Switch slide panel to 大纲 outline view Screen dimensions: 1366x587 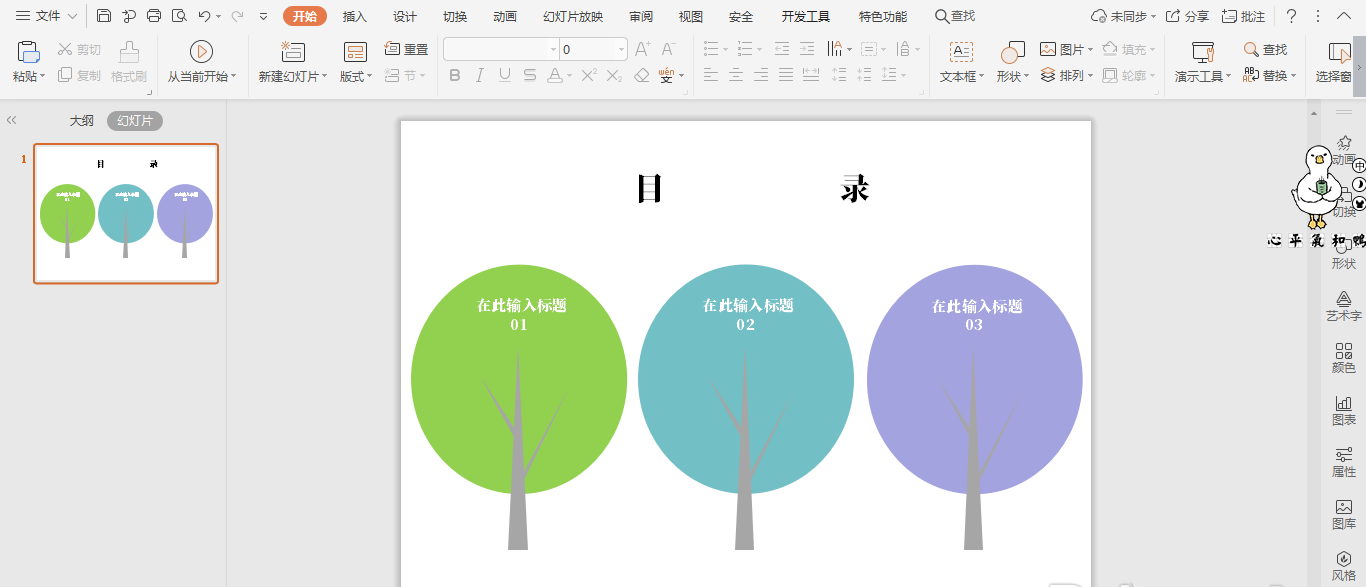[81, 121]
